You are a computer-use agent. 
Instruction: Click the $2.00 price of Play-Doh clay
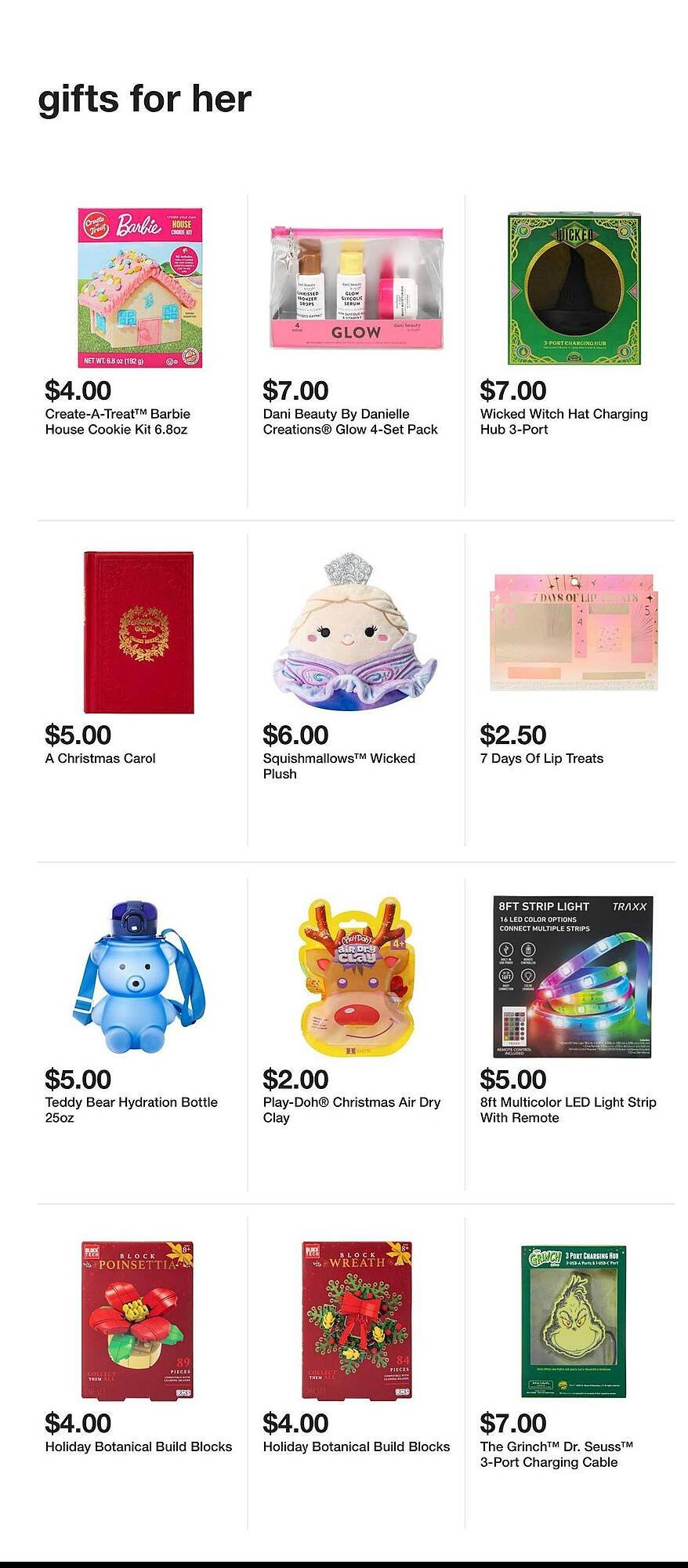coord(295,1079)
